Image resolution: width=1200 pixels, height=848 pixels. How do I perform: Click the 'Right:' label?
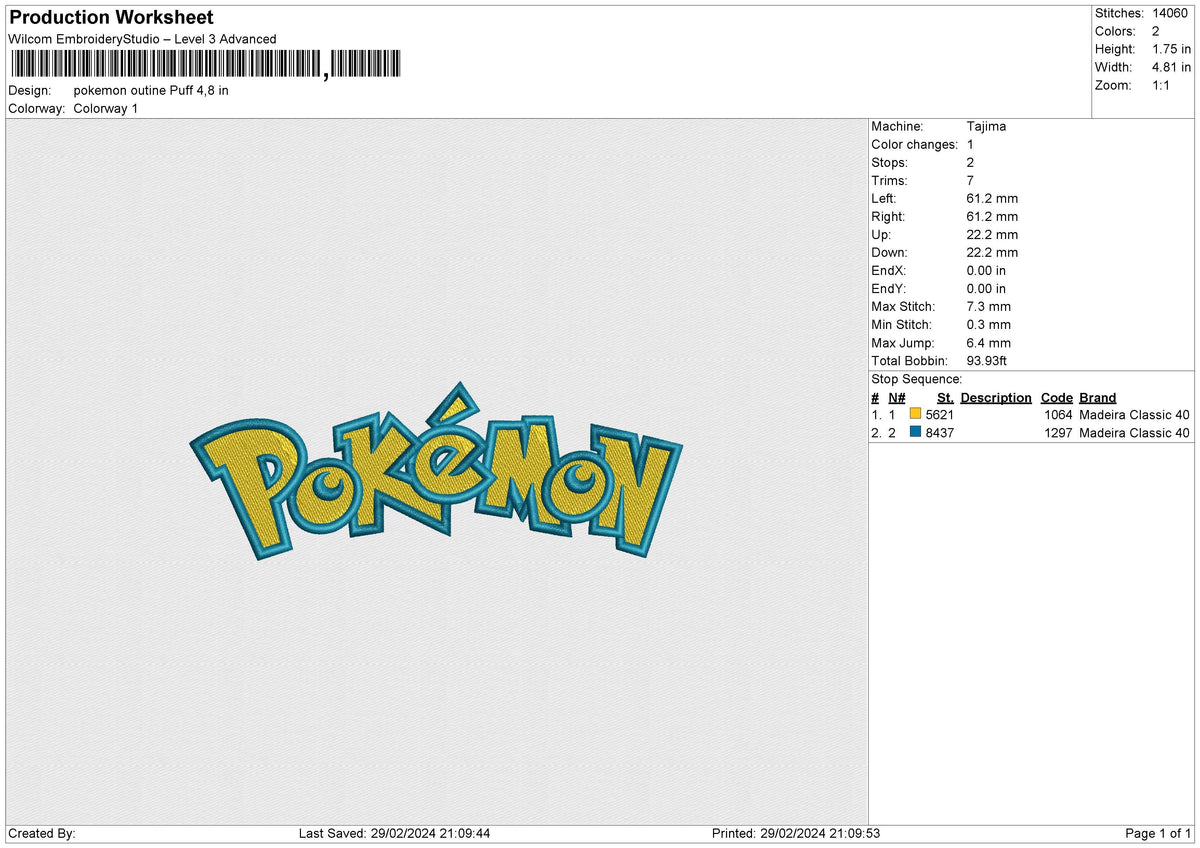point(888,216)
